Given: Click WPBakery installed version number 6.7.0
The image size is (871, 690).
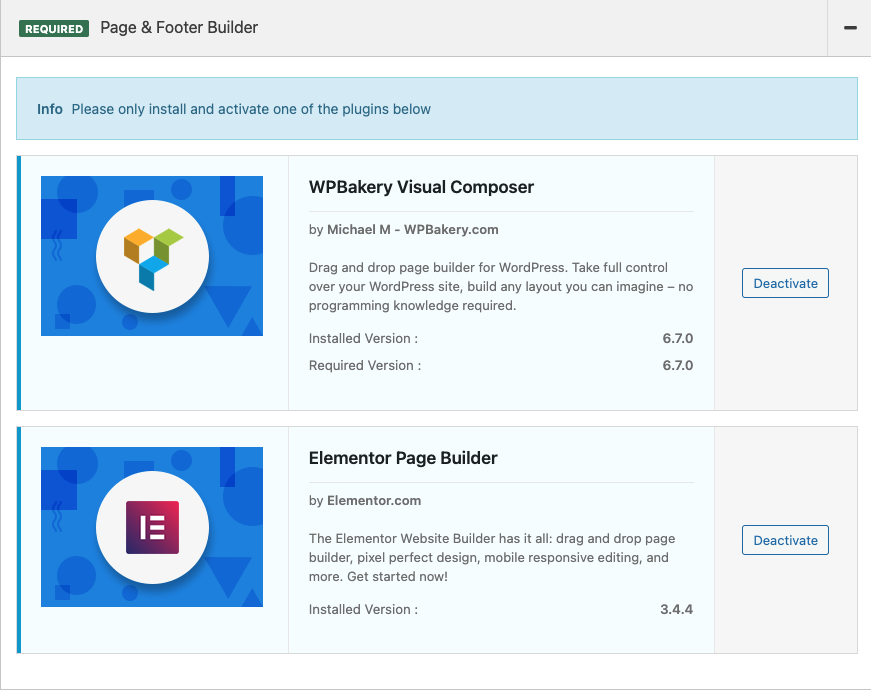Looking at the screenshot, I should tap(677, 339).
